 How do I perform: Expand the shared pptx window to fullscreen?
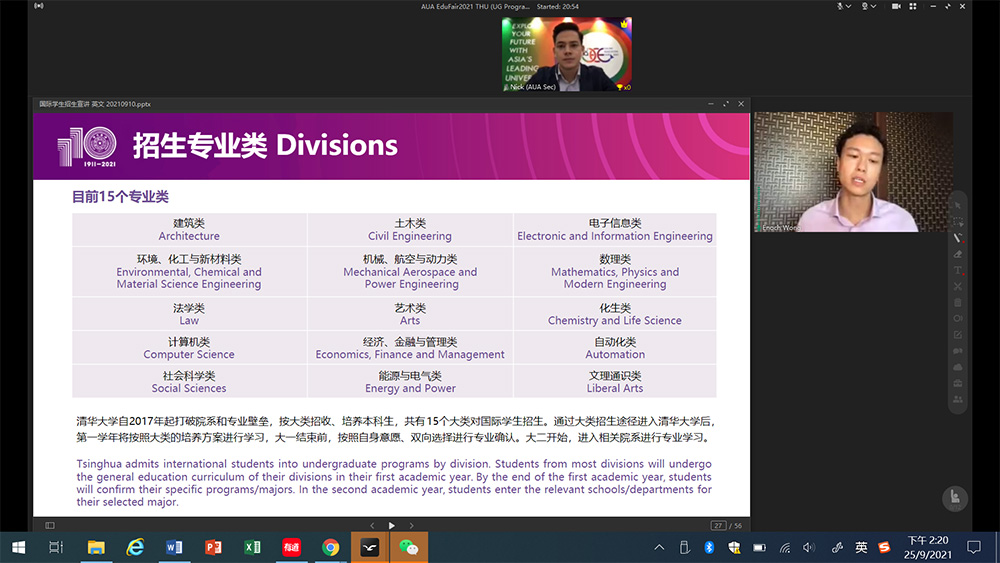tap(726, 104)
